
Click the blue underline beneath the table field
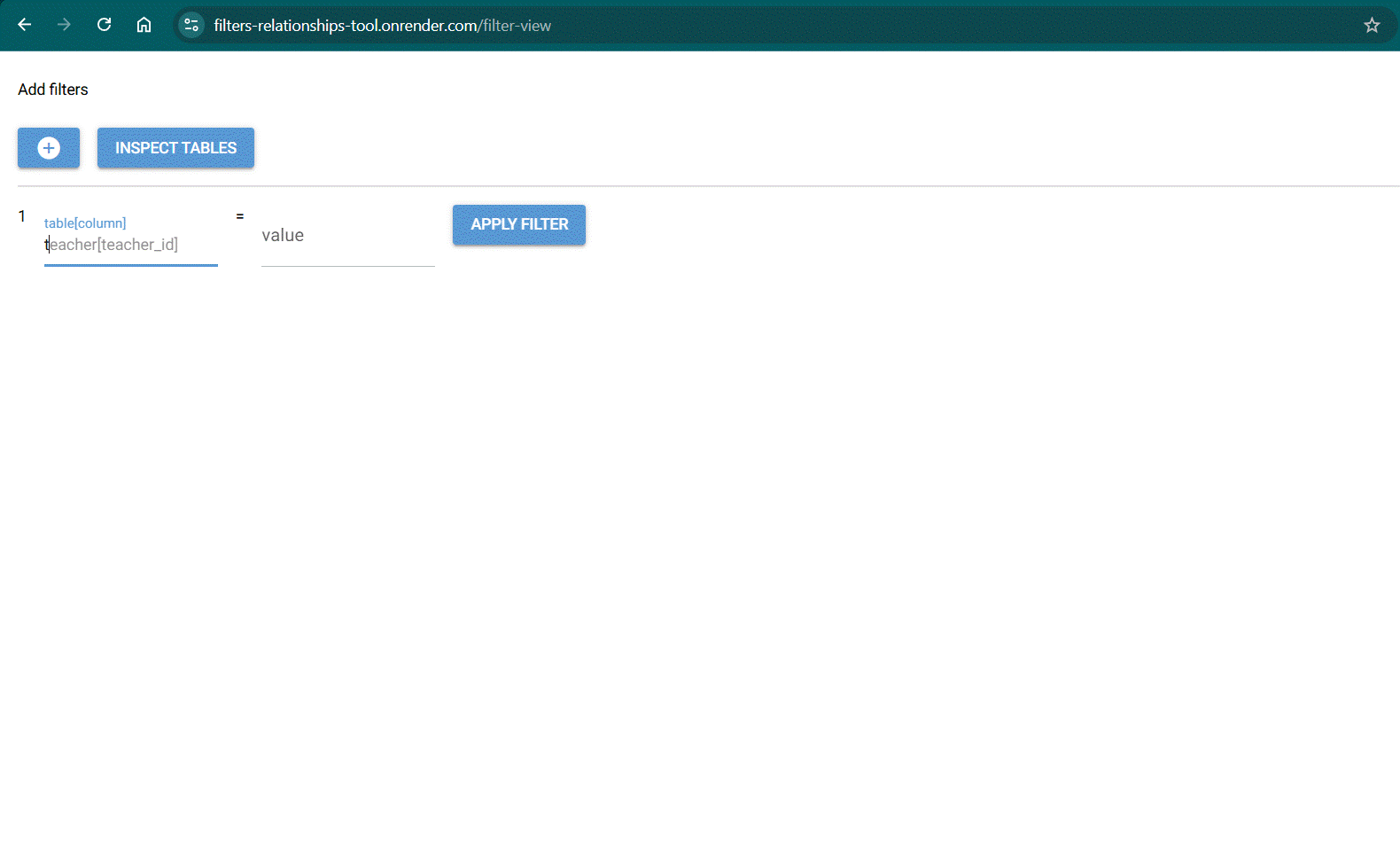(130, 265)
